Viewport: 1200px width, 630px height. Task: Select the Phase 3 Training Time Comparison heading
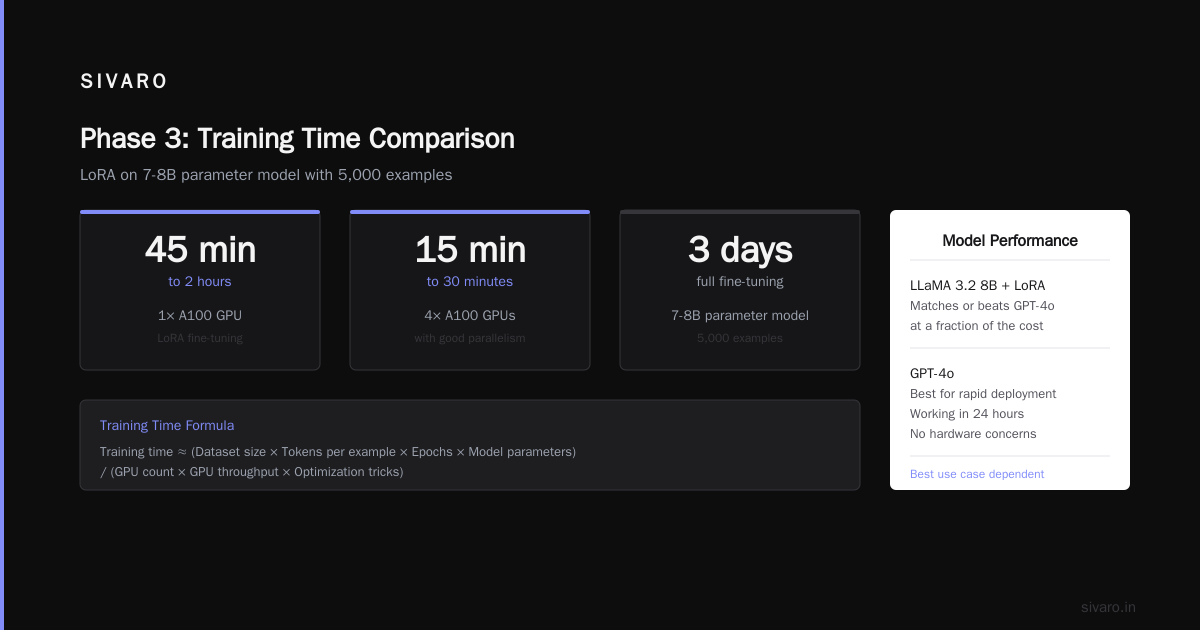tap(297, 138)
